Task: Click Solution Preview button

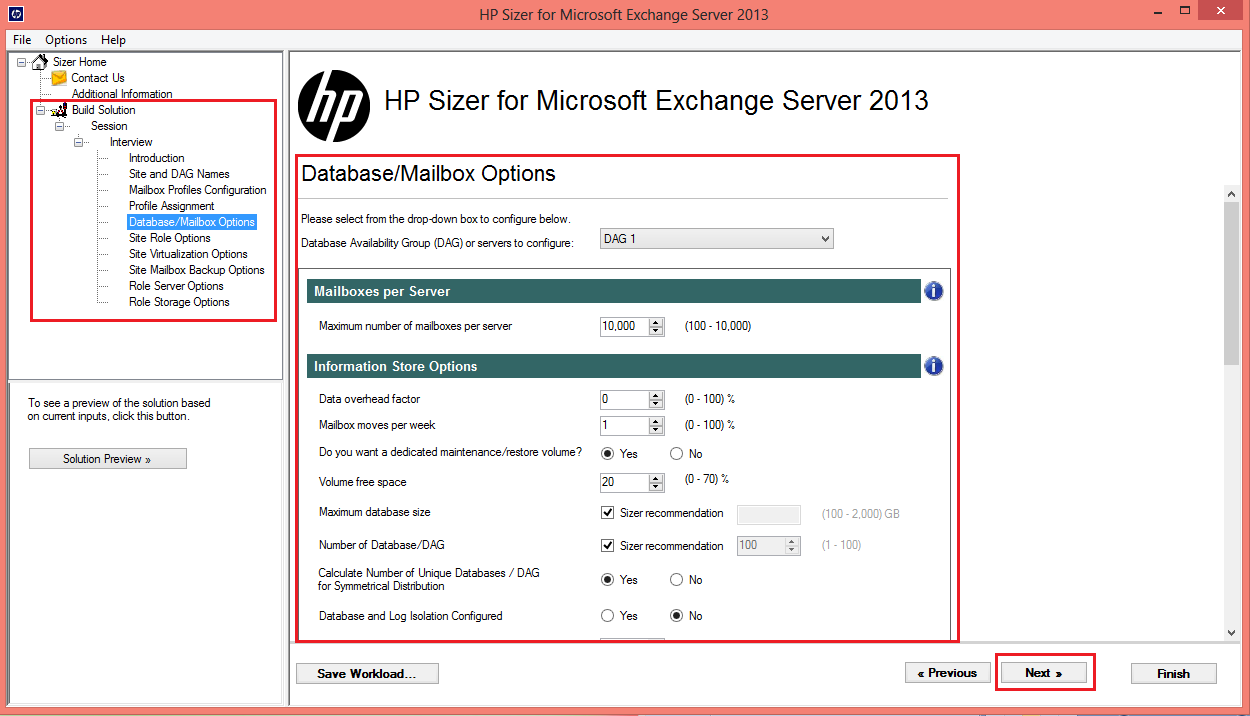Action: point(108,459)
